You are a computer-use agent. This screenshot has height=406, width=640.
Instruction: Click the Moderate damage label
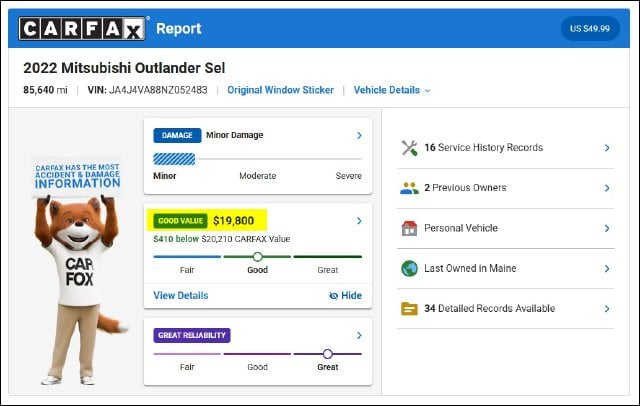(258, 176)
